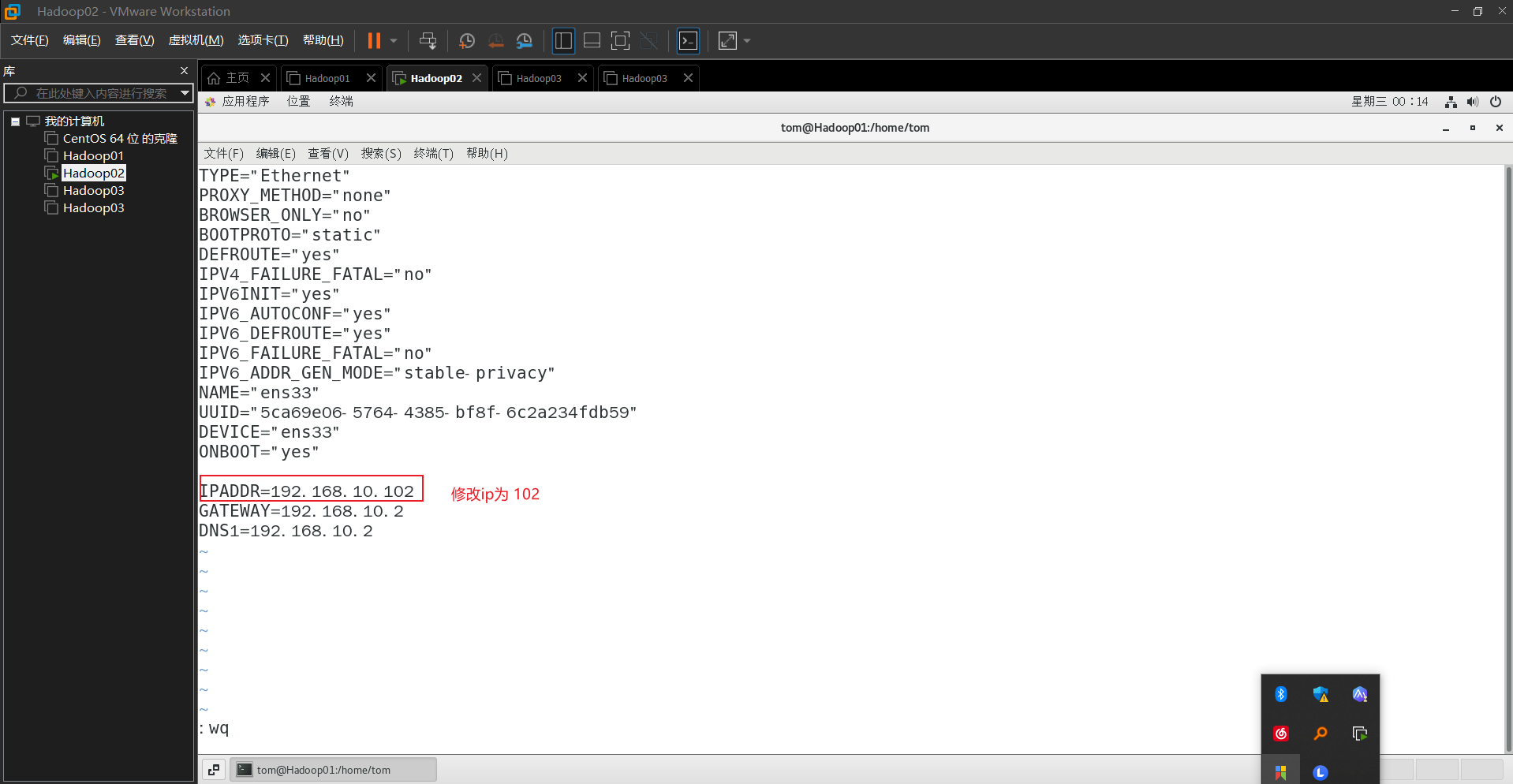The width and height of the screenshot is (1513, 784).
Task: Open Windows Security shield tray icon
Action: tap(1321, 694)
